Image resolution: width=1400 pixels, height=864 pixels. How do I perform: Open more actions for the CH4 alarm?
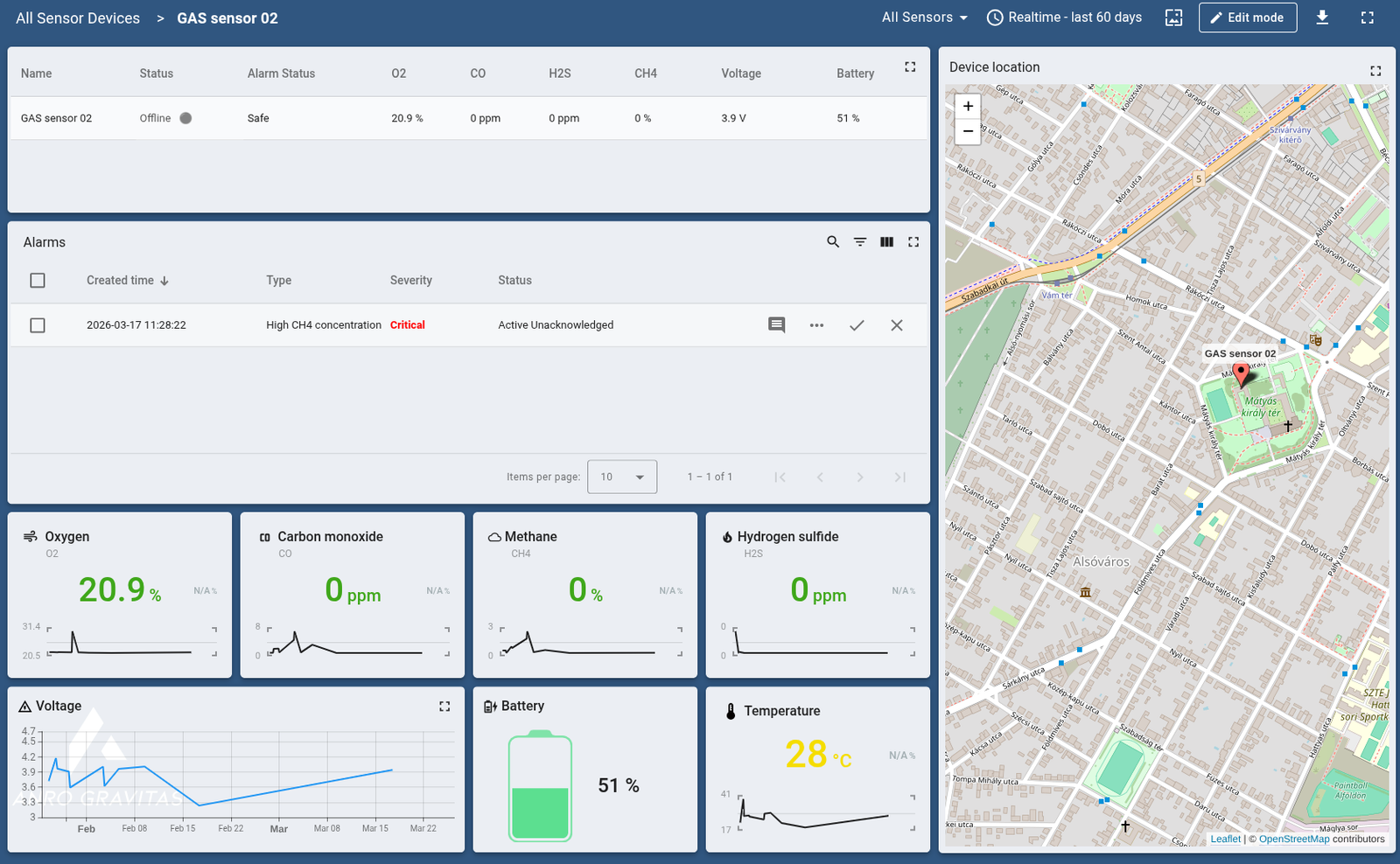pos(816,325)
